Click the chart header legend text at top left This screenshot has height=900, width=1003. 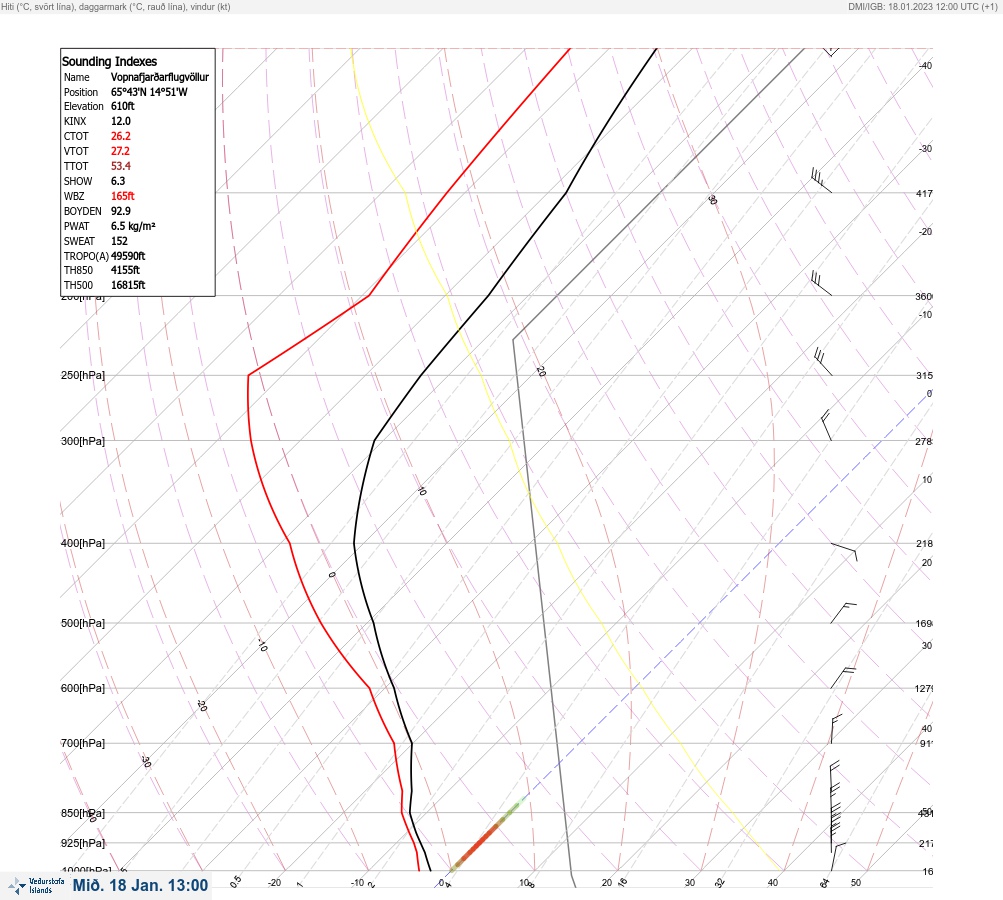116,7
